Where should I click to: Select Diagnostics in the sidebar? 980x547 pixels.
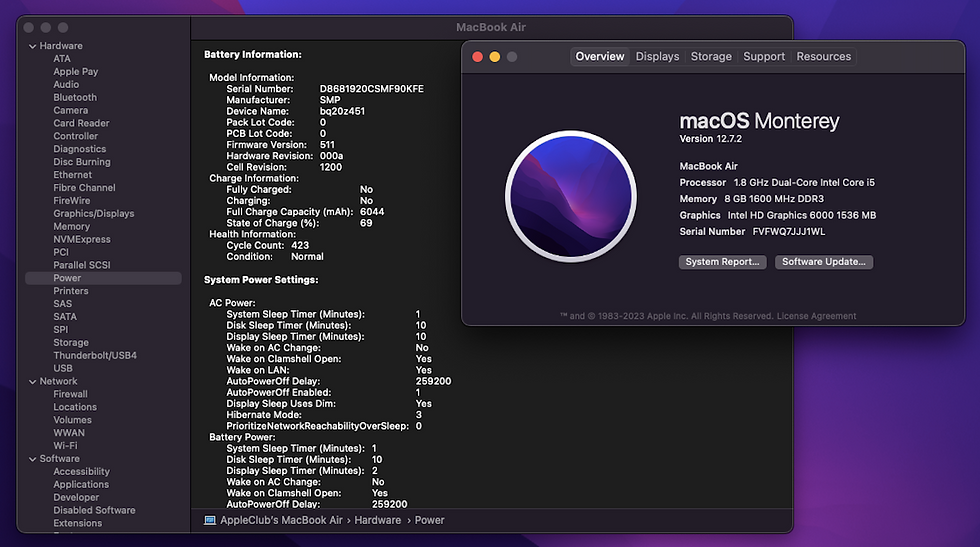[x=79, y=149]
